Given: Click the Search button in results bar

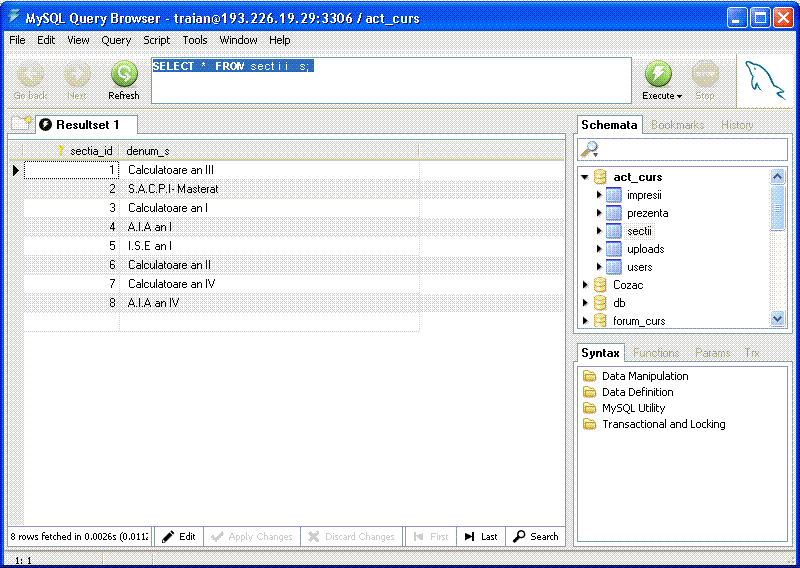Looking at the screenshot, I should pyautogui.click(x=535, y=537).
